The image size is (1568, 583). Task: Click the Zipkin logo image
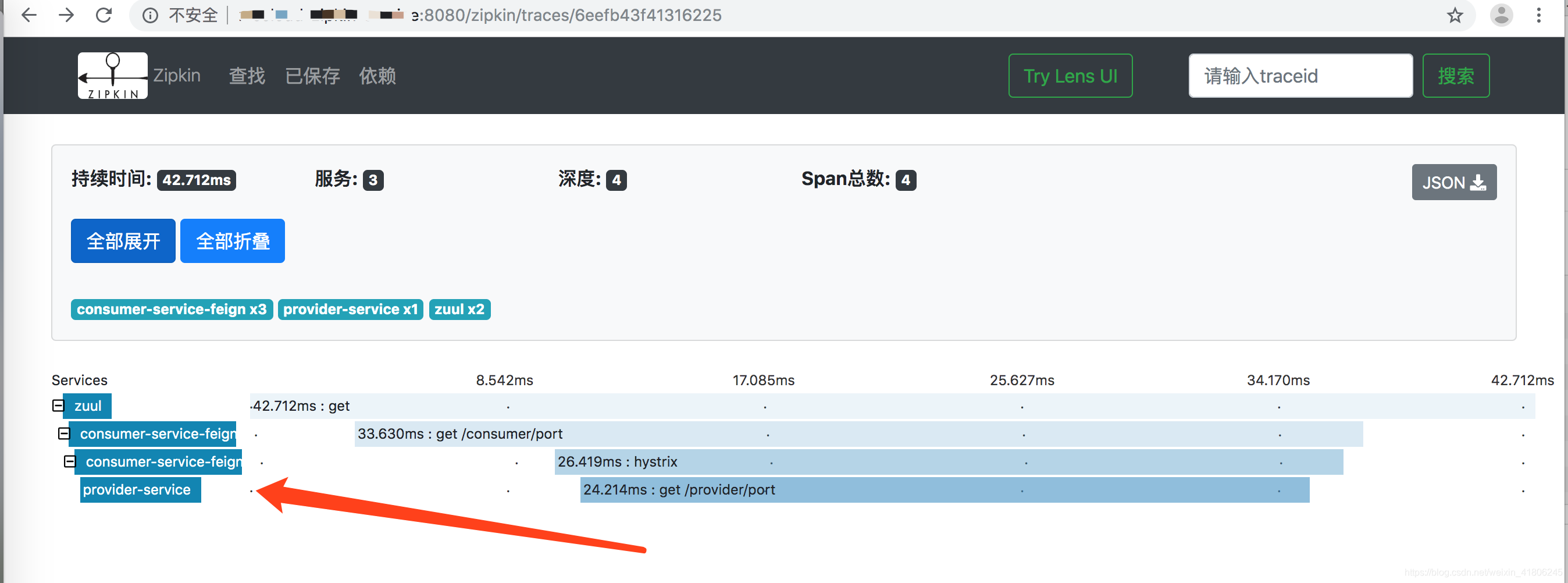pos(113,76)
